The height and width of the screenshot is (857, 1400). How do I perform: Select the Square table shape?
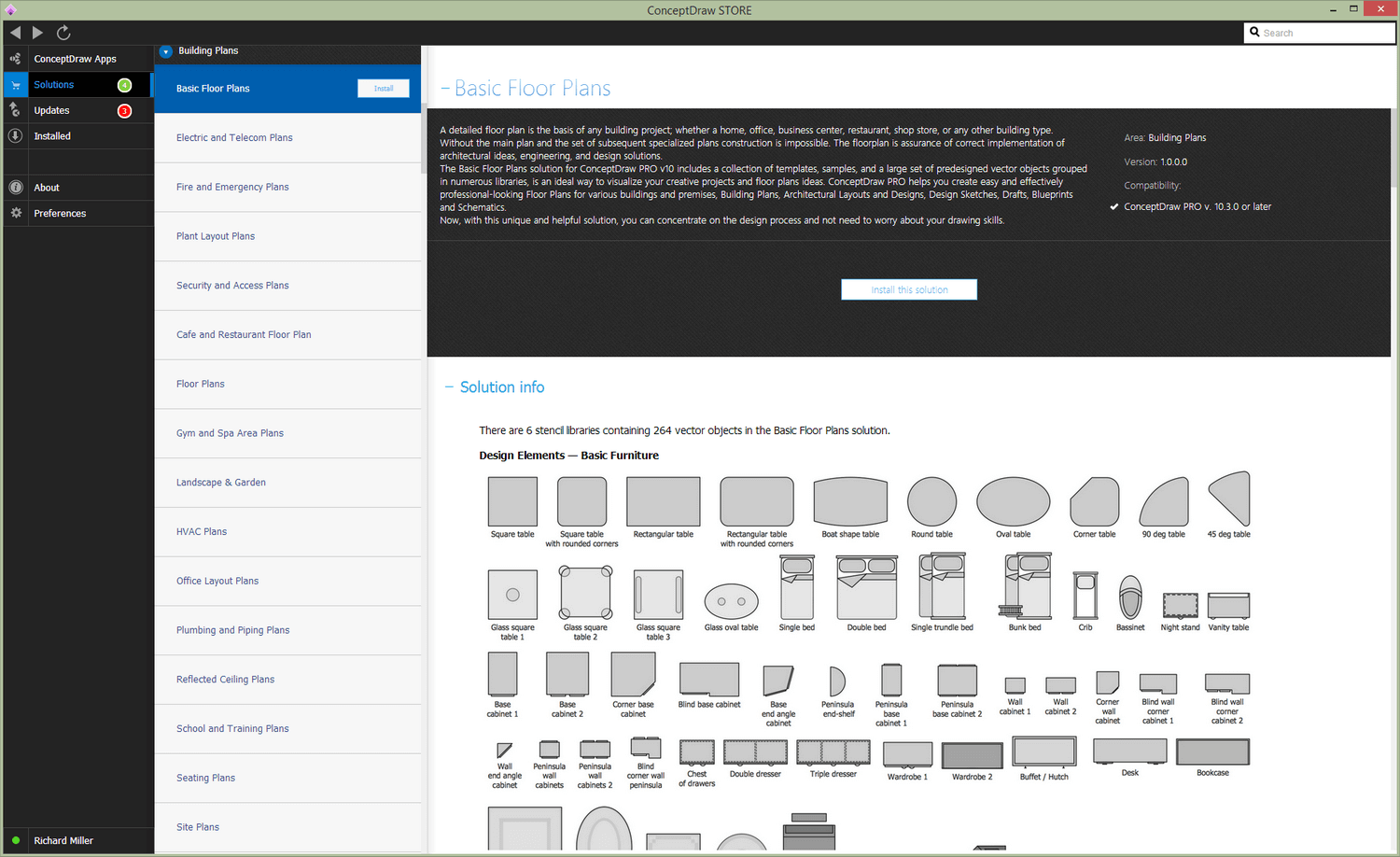512,502
